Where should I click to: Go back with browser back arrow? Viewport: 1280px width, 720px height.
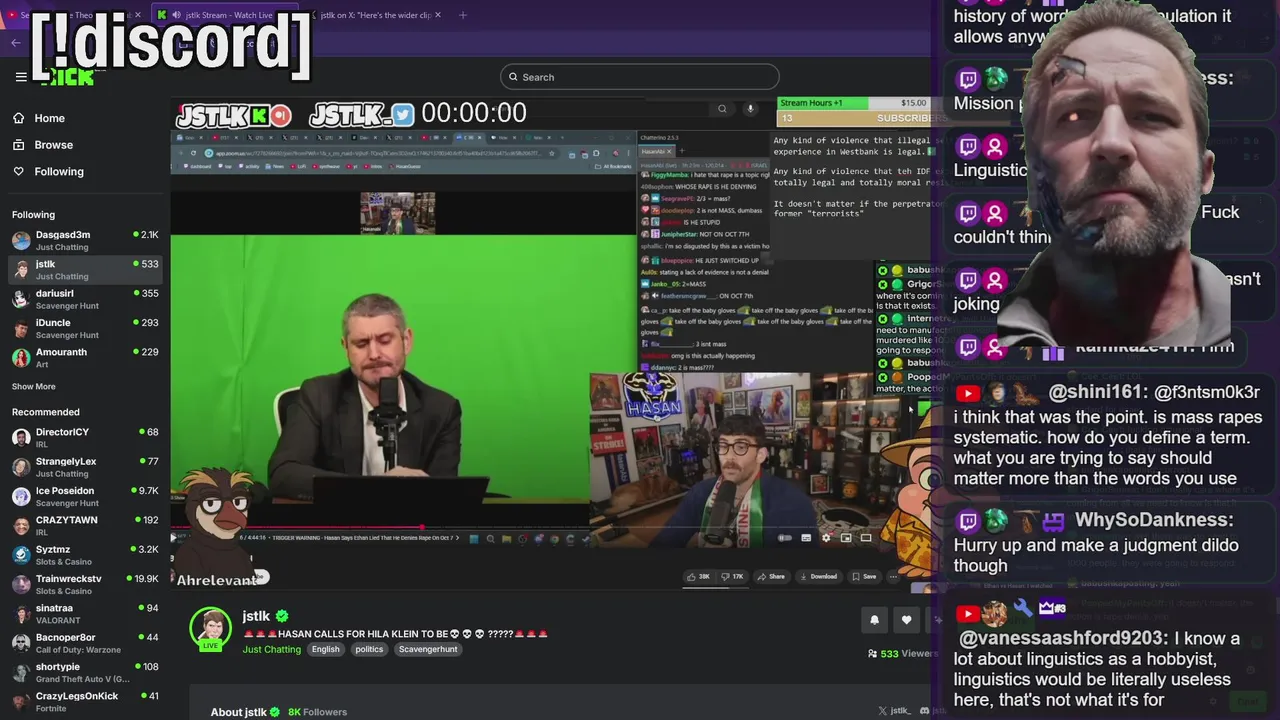coord(16,42)
